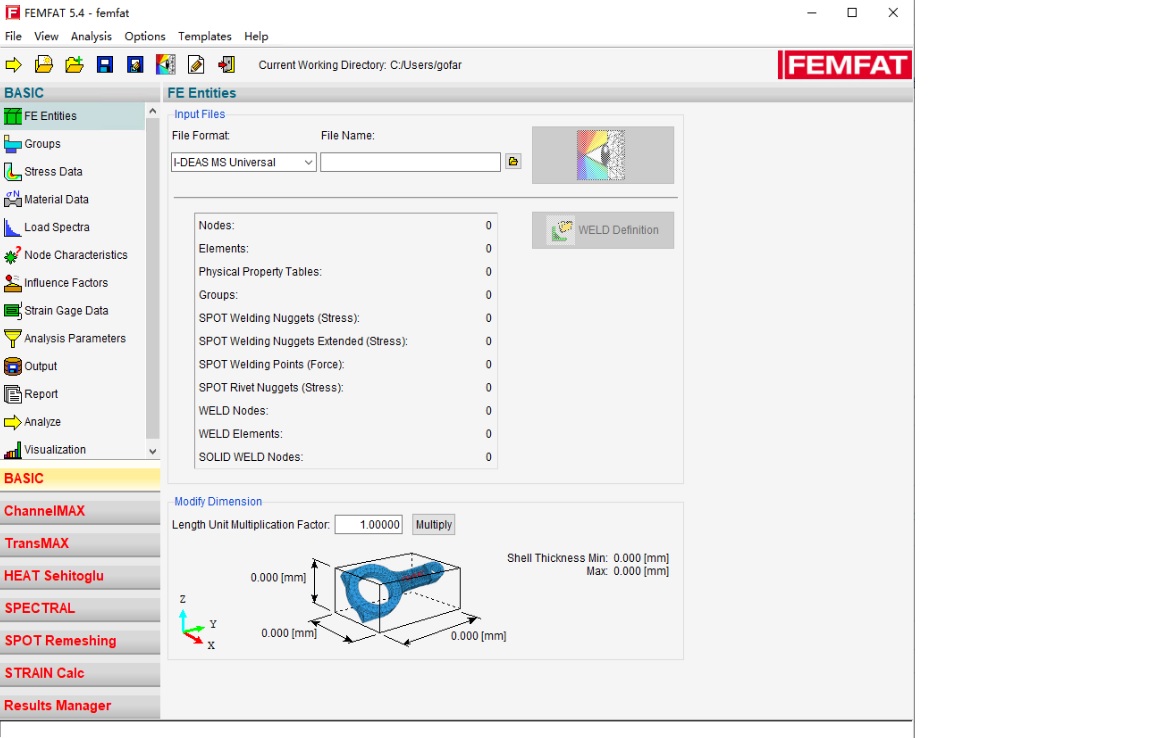Open the Templates menu
The width and height of the screenshot is (1152, 738).
[205, 36]
